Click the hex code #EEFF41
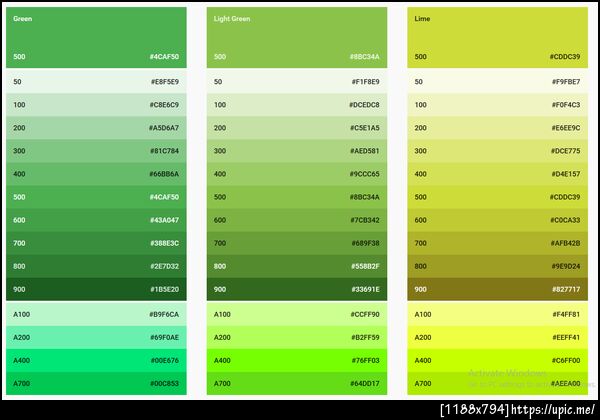Screen dimensions: 600x420 click(x=566, y=337)
